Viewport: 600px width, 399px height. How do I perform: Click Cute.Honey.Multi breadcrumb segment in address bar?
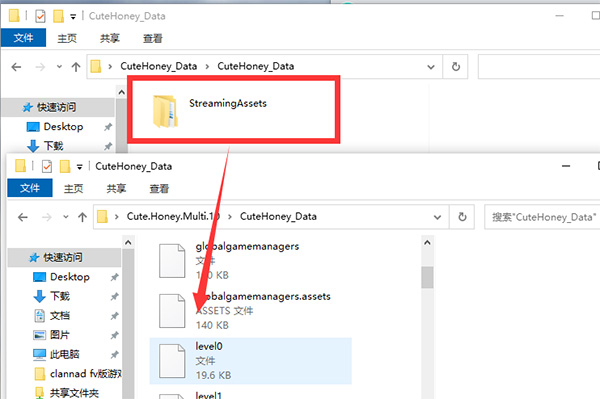(173, 217)
